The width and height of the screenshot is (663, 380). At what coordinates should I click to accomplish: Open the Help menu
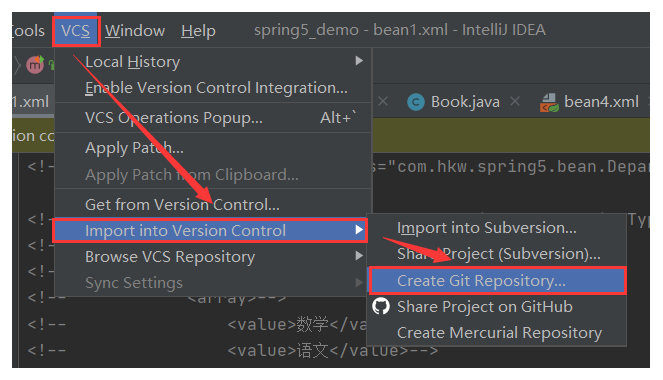tap(198, 31)
